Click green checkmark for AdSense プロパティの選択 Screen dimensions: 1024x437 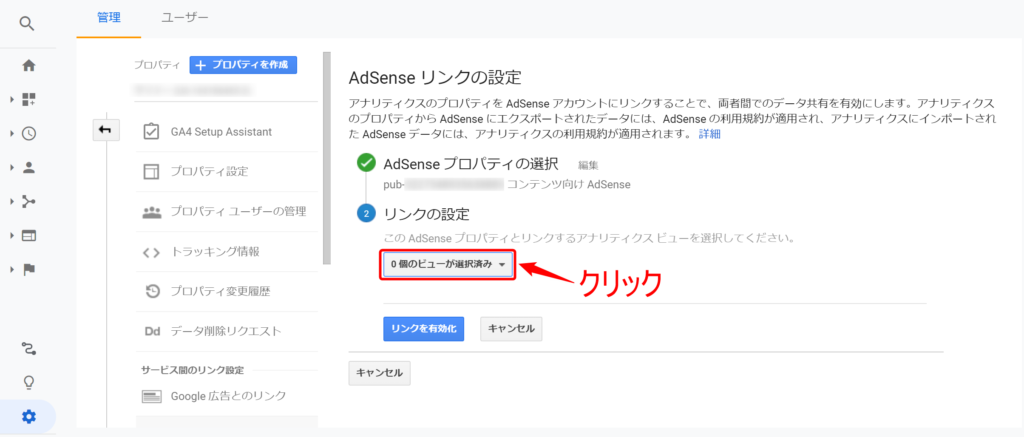(x=366, y=163)
